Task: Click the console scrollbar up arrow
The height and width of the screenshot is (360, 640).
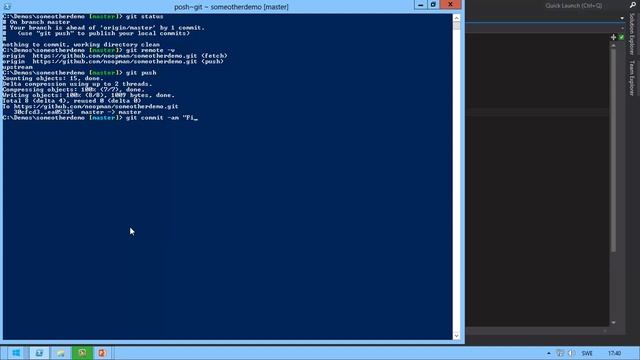Action: 456,18
